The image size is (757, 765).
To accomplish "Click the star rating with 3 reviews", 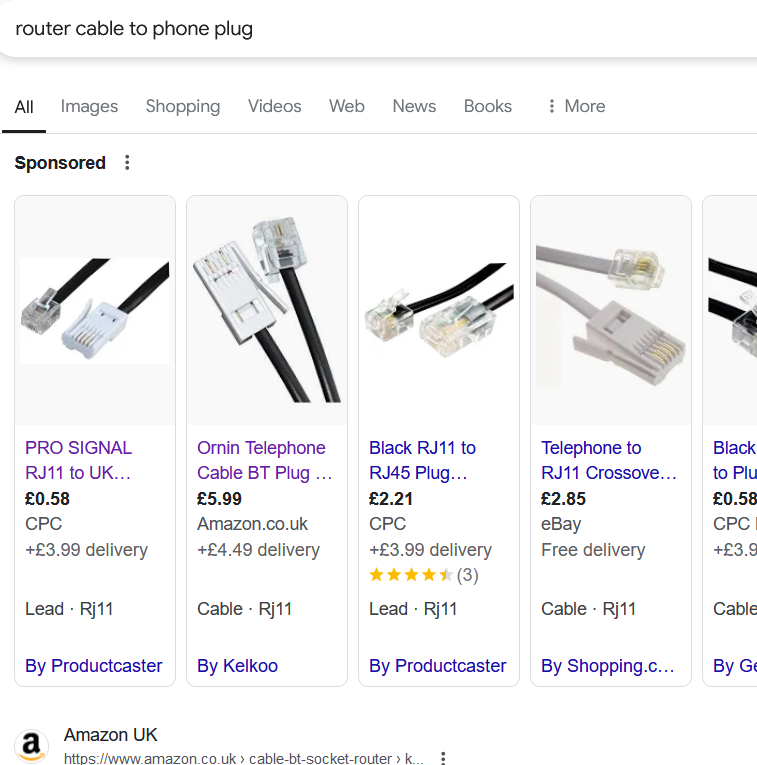I will (423, 575).
